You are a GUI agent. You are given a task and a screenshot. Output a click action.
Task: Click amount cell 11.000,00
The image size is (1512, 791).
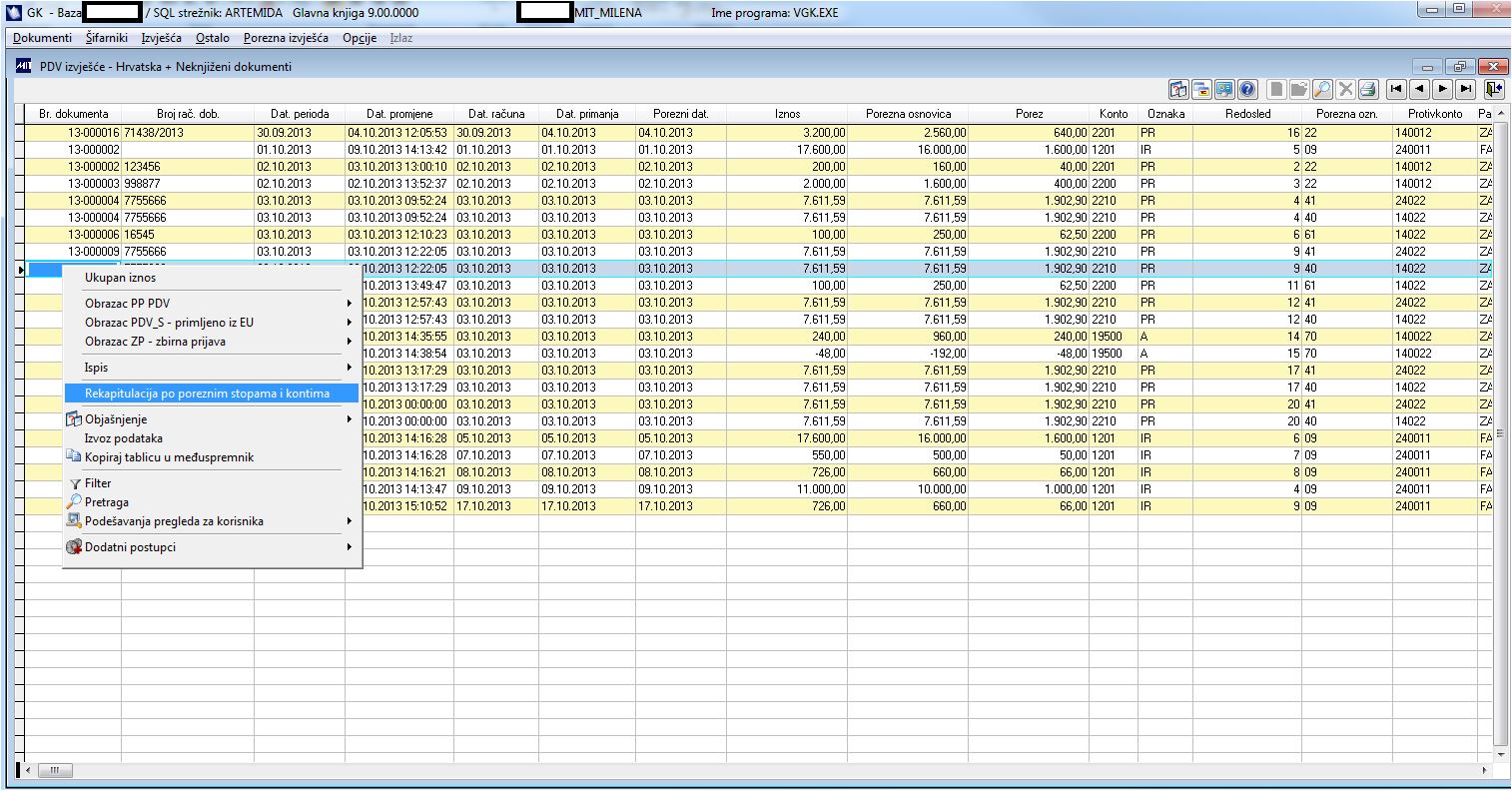(787, 489)
